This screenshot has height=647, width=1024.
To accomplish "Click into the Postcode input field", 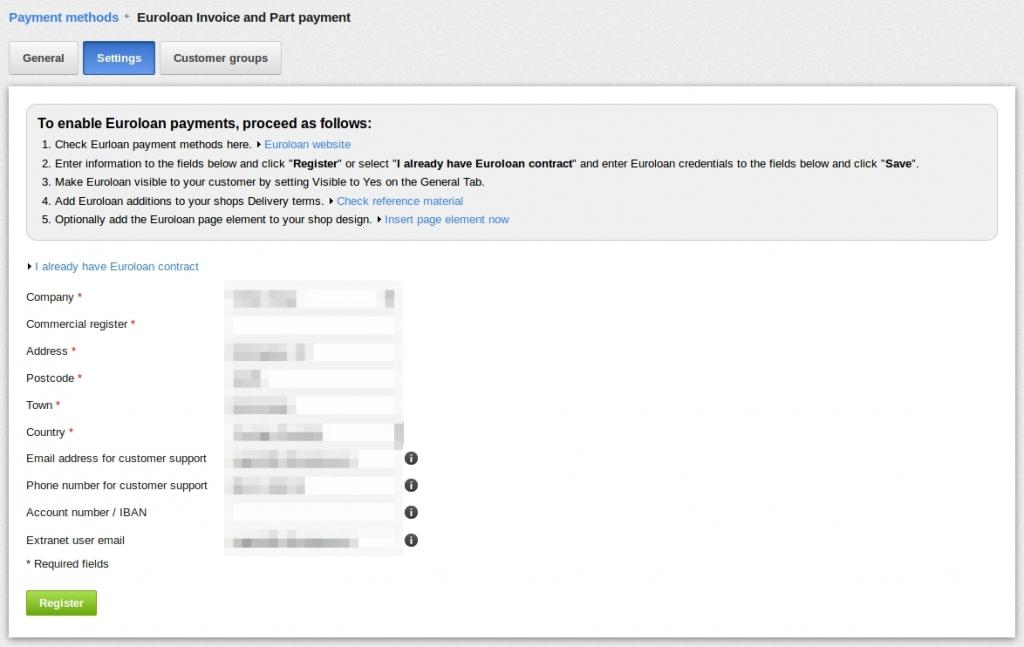I will tap(314, 378).
